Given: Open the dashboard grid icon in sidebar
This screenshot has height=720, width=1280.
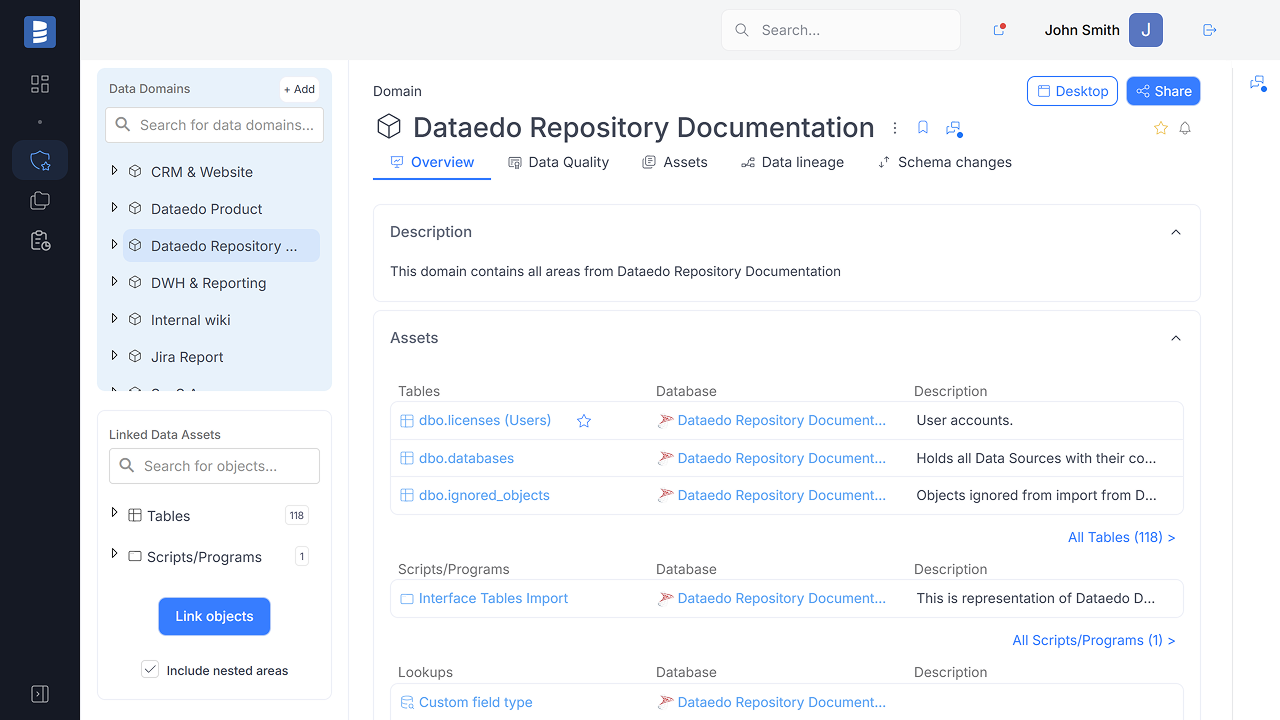Looking at the screenshot, I should point(39,84).
